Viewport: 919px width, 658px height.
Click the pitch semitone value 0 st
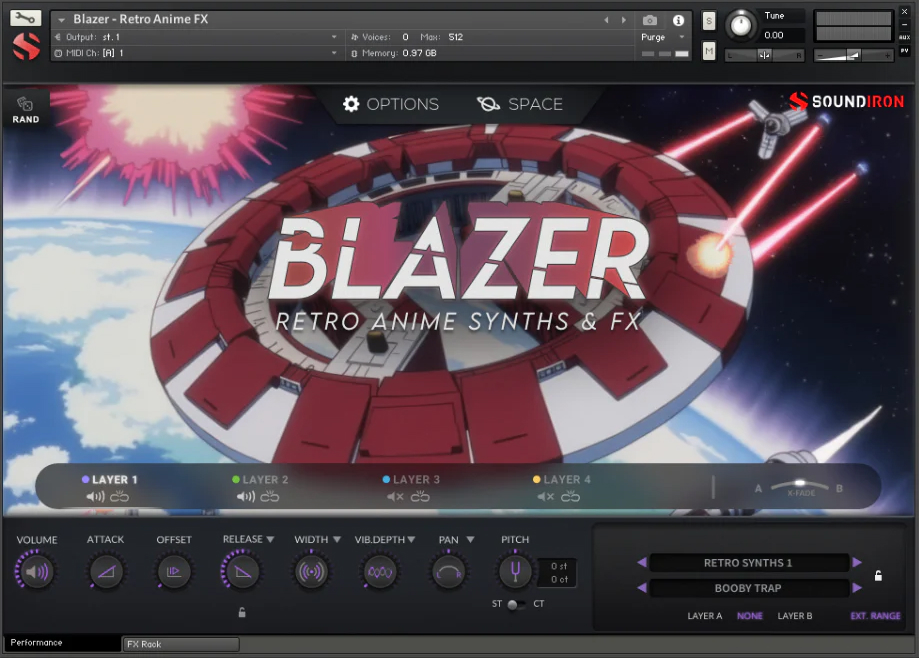[x=559, y=566]
